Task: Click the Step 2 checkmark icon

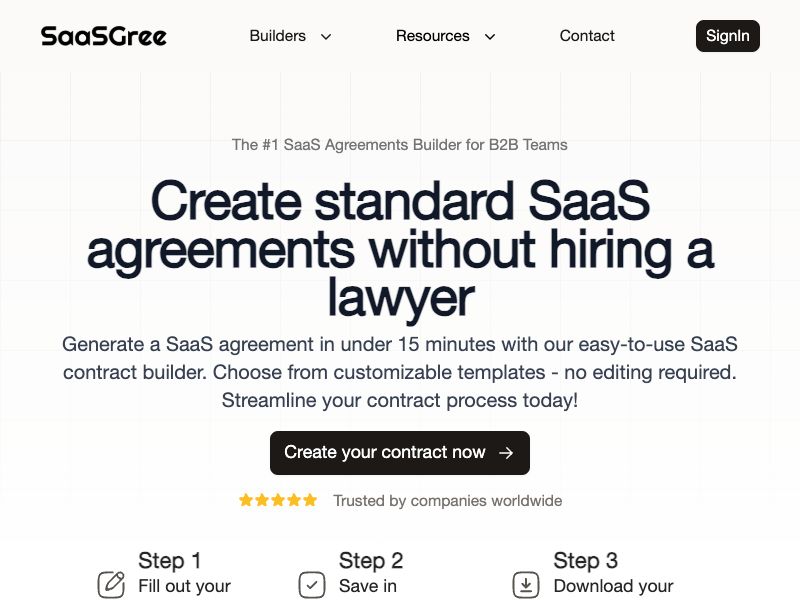Action: click(311, 585)
